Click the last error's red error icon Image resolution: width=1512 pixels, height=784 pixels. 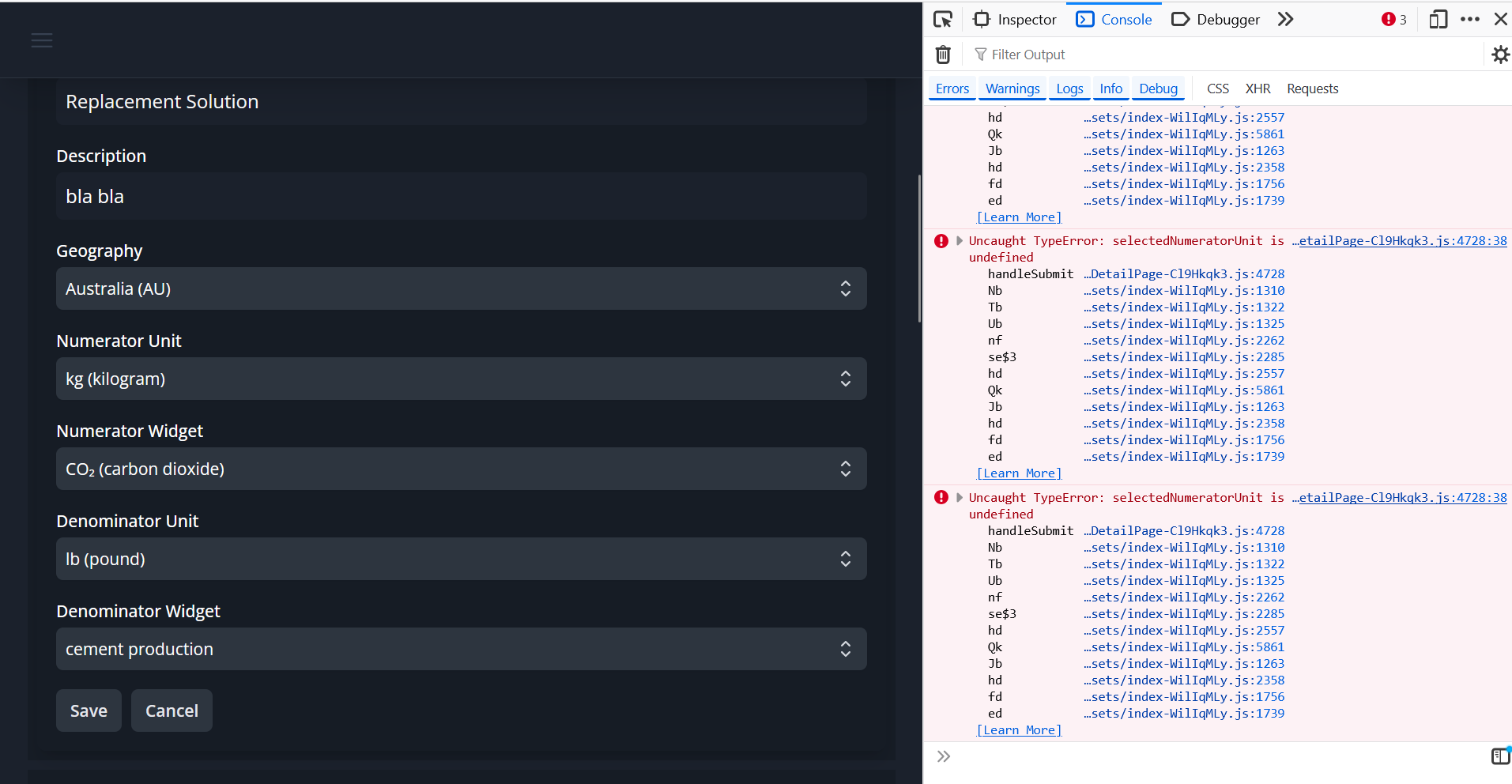tap(941, 498)
